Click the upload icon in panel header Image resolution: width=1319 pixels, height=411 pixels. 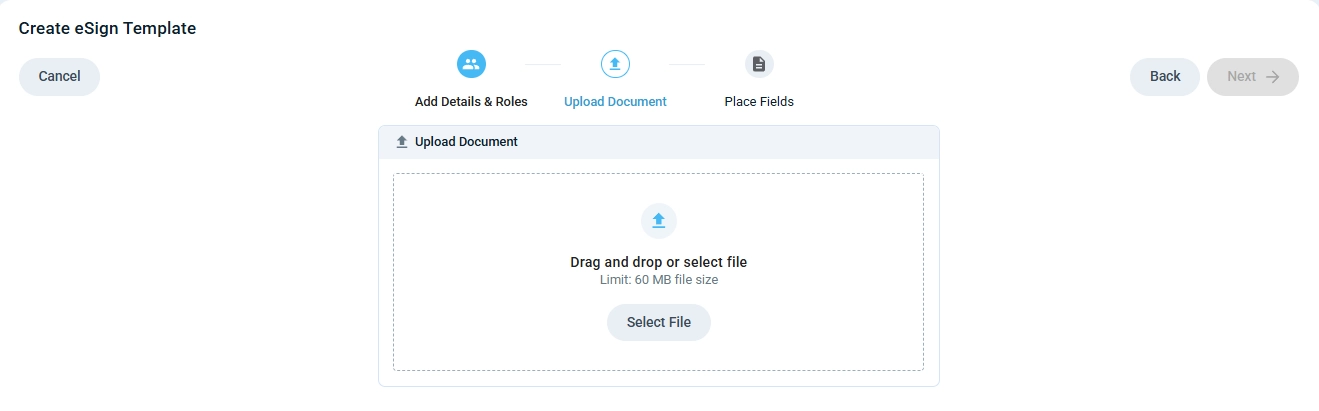(402, 142)
